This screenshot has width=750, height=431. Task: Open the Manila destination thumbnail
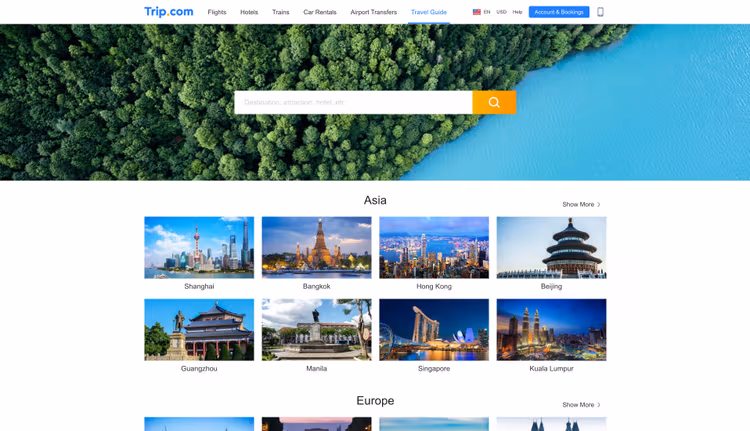point(317,330)
